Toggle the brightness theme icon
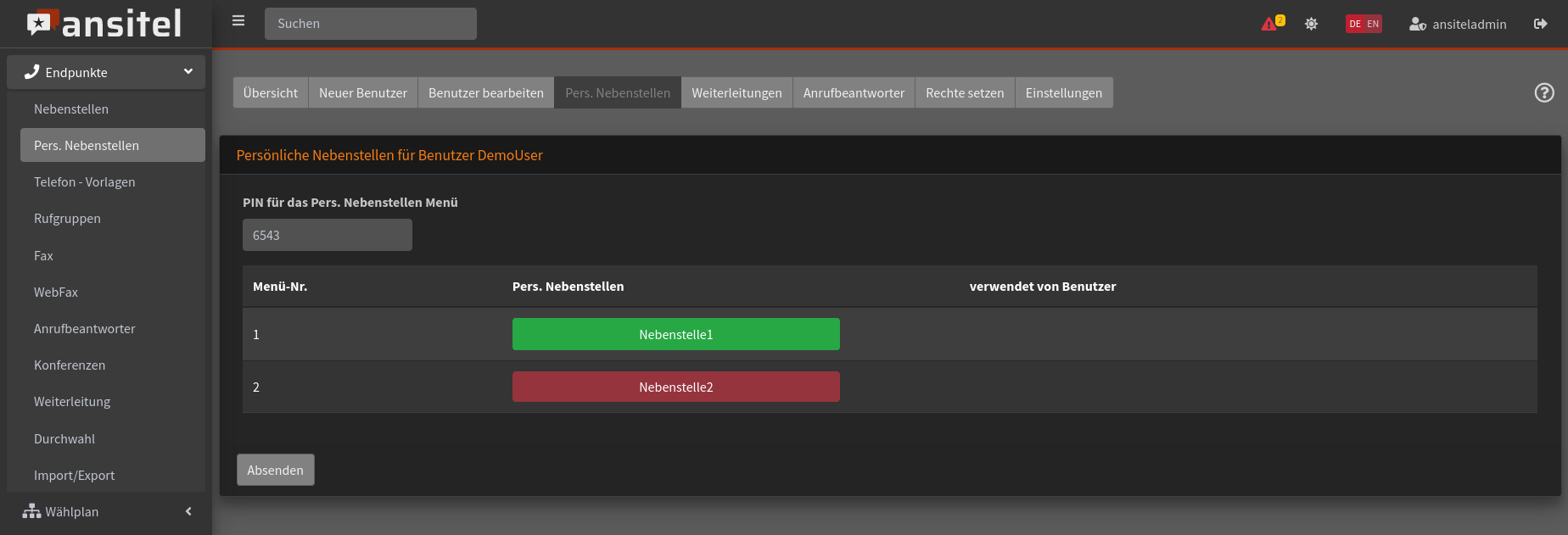This screenshot has width=1568, height=535. click(1311, 24)
